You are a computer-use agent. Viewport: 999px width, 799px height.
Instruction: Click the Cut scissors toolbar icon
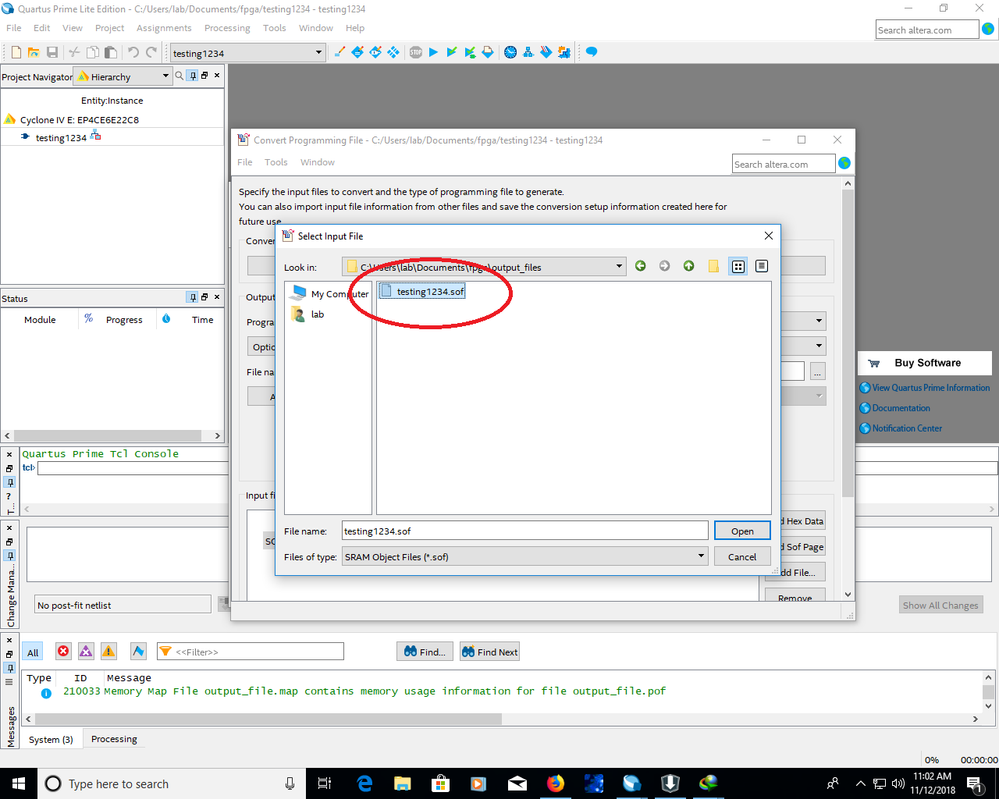(75, 52)
